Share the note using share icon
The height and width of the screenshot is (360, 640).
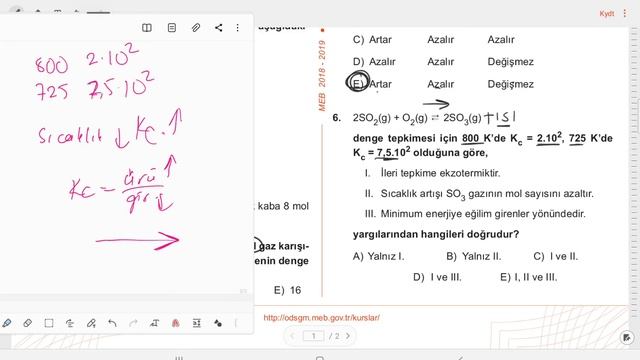219,28
